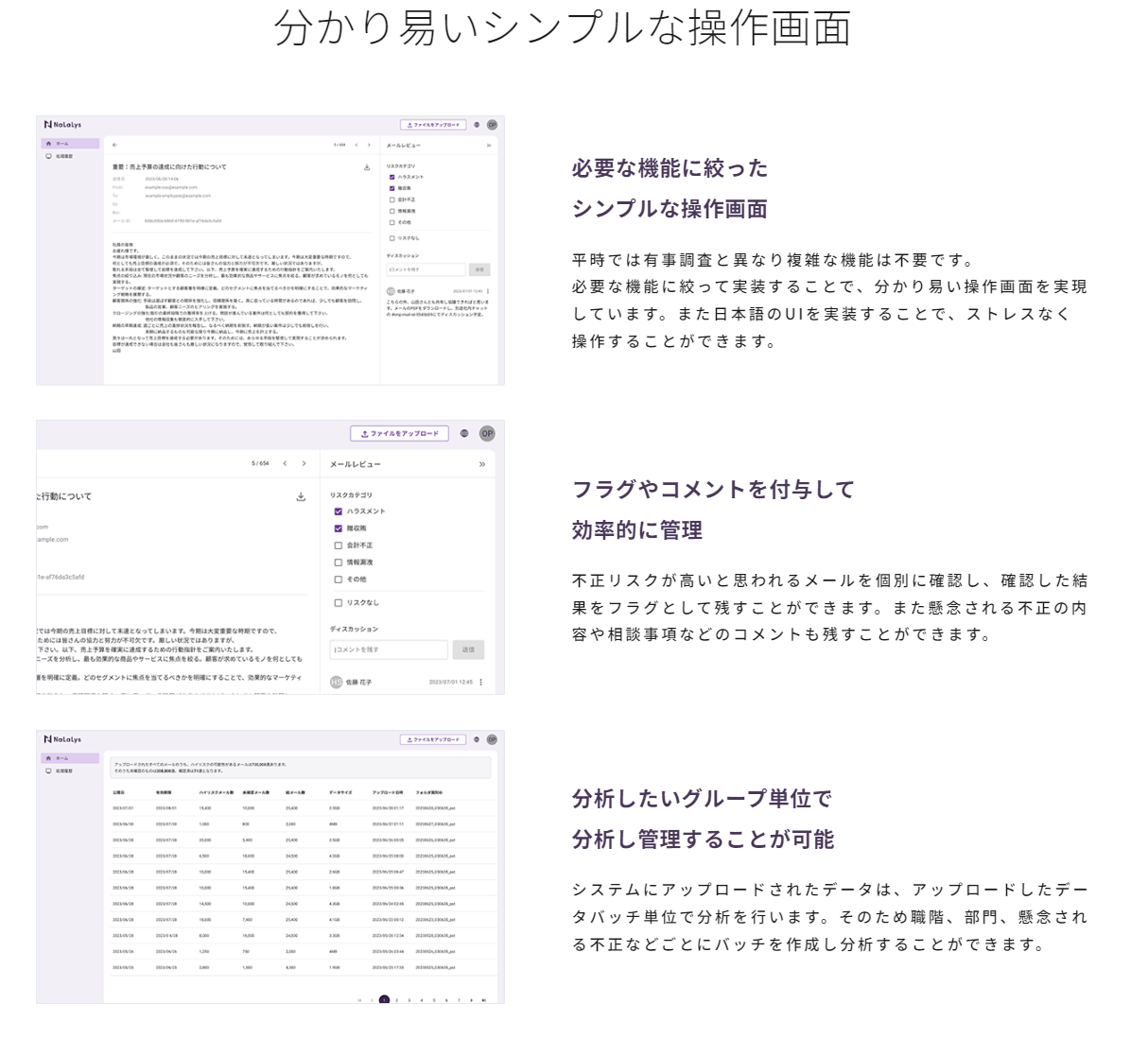Click the download icon in the enlarged email review screenshot

pos(301,496)
